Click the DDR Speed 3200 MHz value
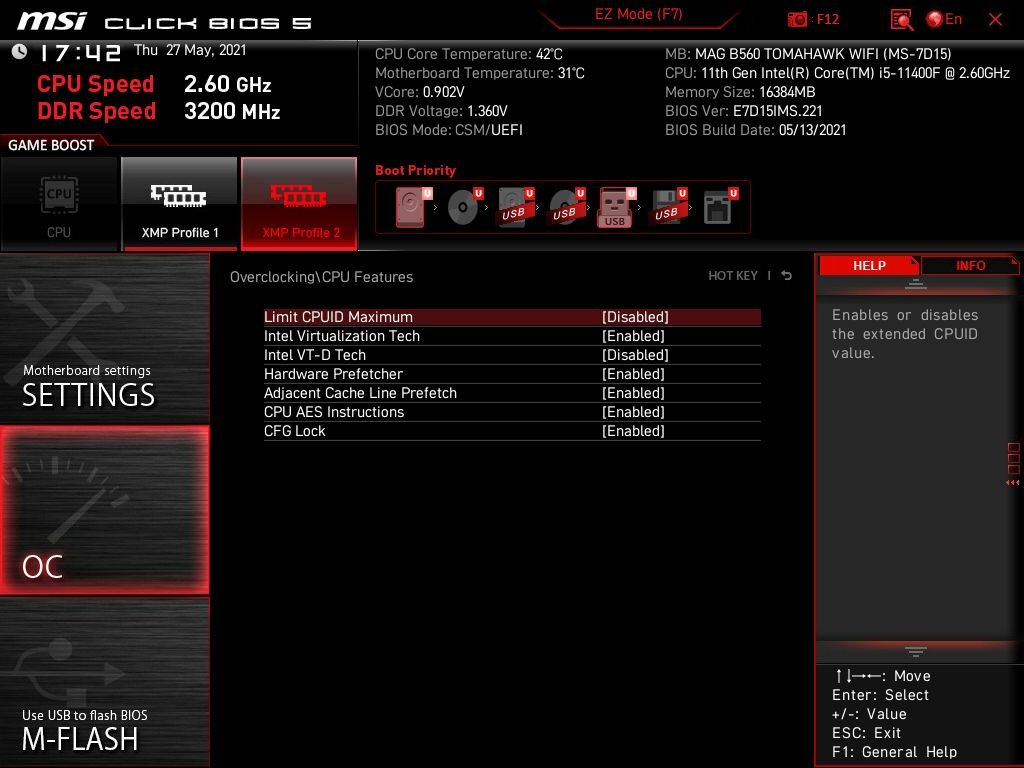This screenshot has width=1024, height=768. click(x=232, y=111)
